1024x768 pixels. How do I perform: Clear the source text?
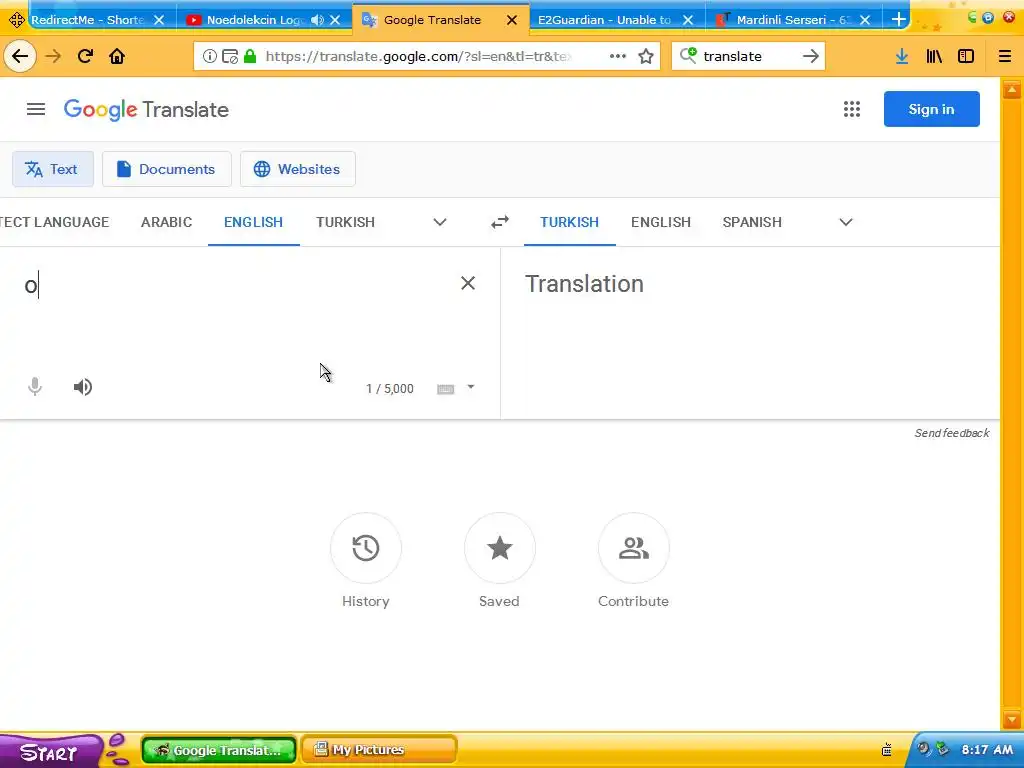coord(468,283)
